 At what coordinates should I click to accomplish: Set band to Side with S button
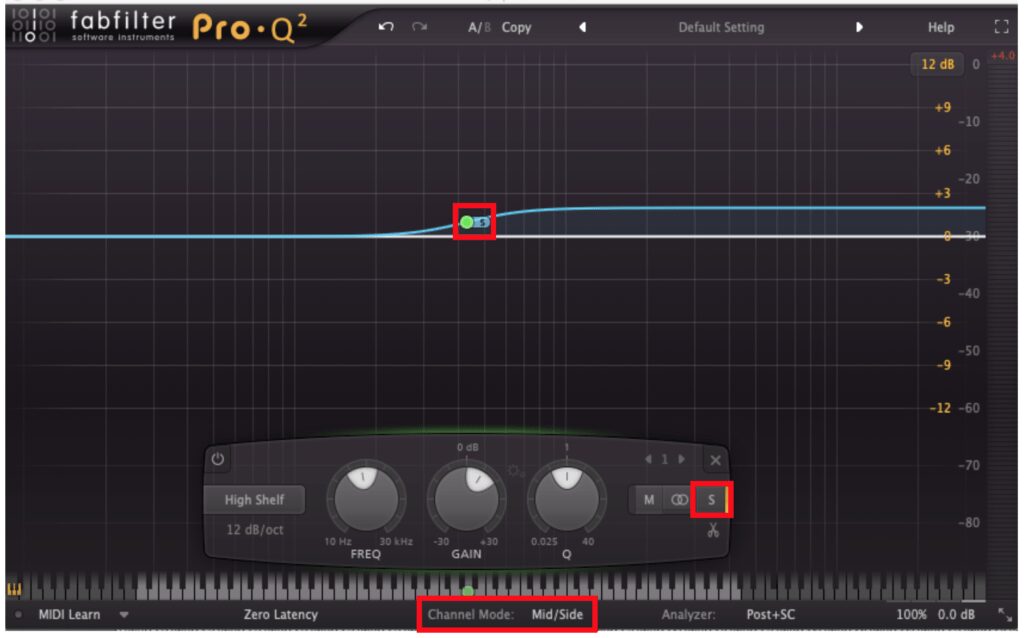(711, 500)
